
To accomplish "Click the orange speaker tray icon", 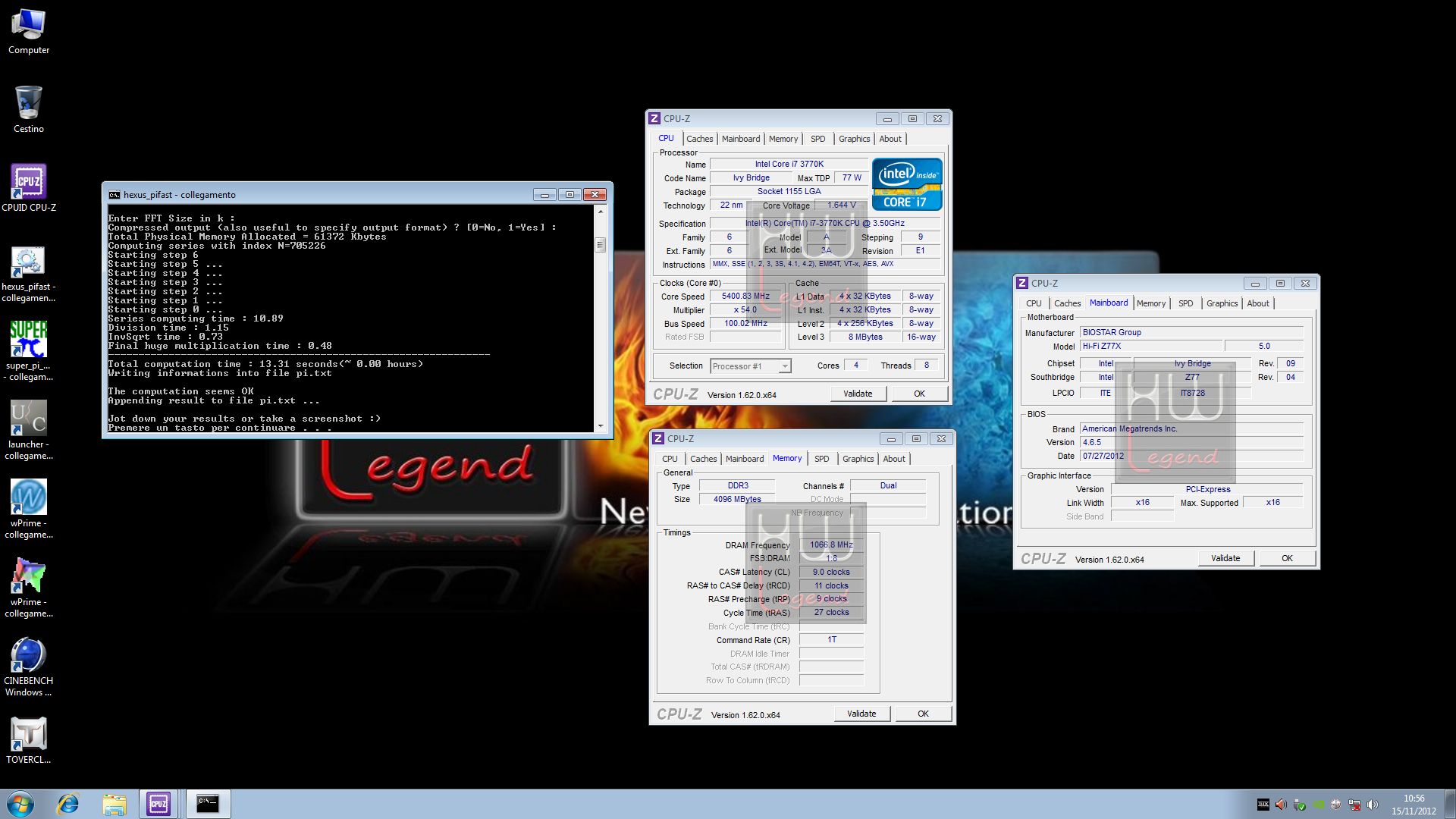I will click(1281, 805).
